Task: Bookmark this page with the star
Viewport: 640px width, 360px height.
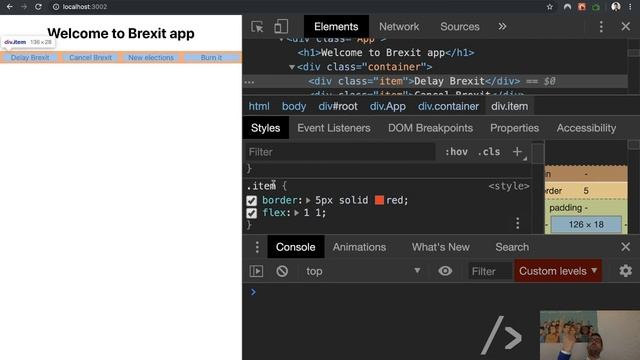Action: 550,7
